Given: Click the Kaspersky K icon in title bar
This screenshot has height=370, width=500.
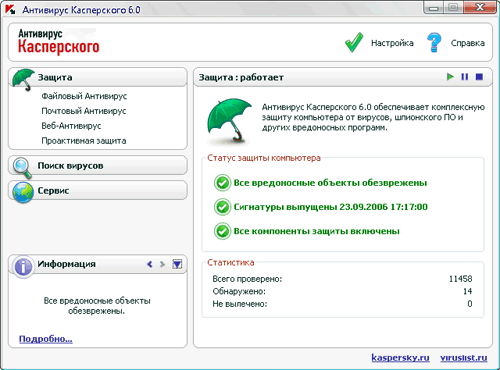Looking at the screenshot, I should 10,9.
